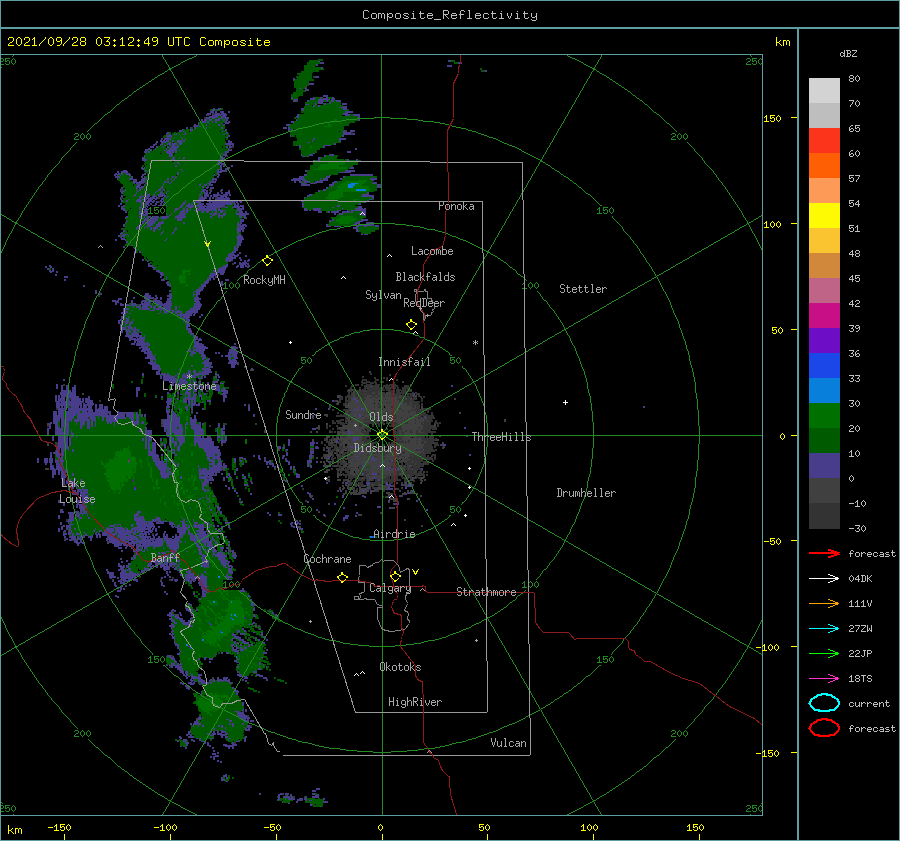Click the Blackfalds city label
The width and height of the screenshot is (900, 841).
point(425,277)
